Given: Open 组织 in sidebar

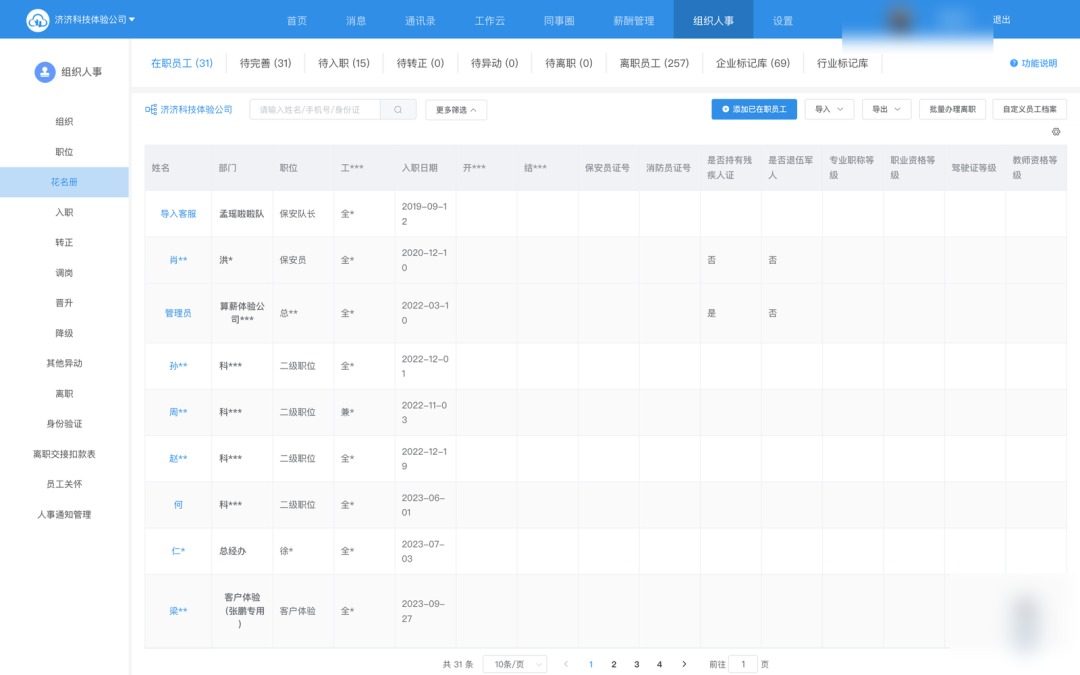Looking at the screenshot, I should coord(64,121).
